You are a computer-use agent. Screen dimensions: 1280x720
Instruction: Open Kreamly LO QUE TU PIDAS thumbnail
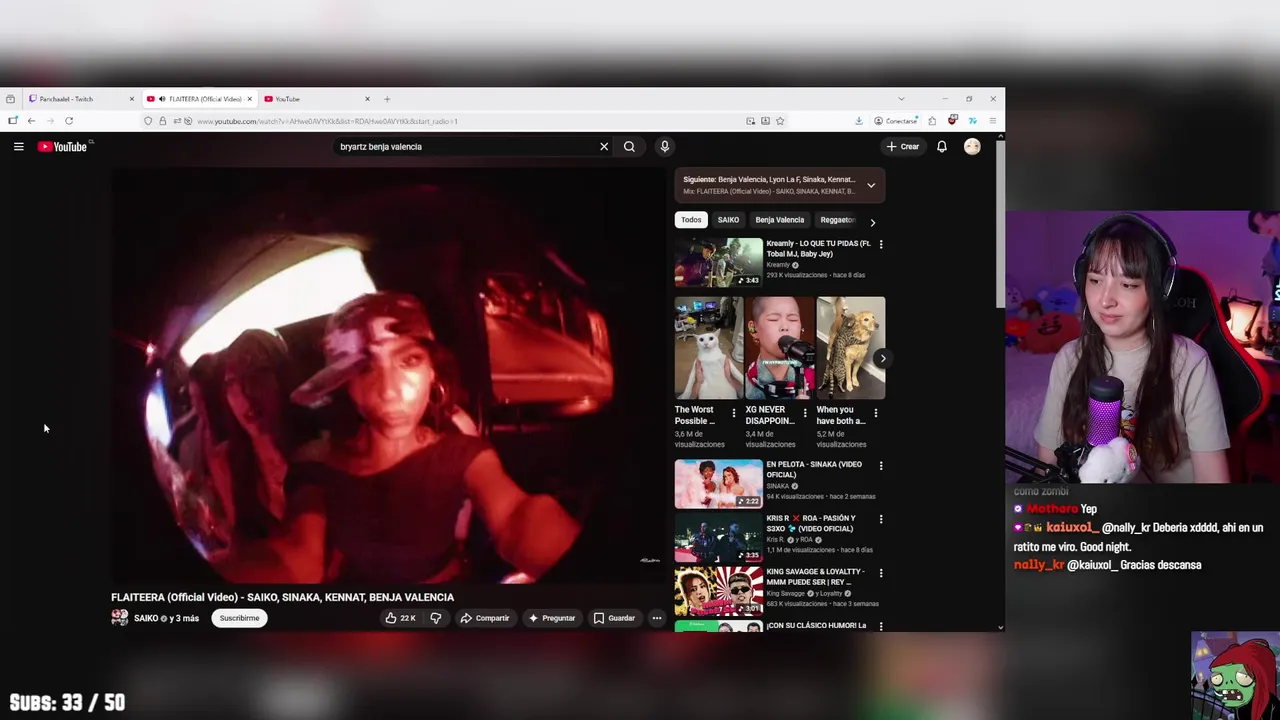click(718, 263)
